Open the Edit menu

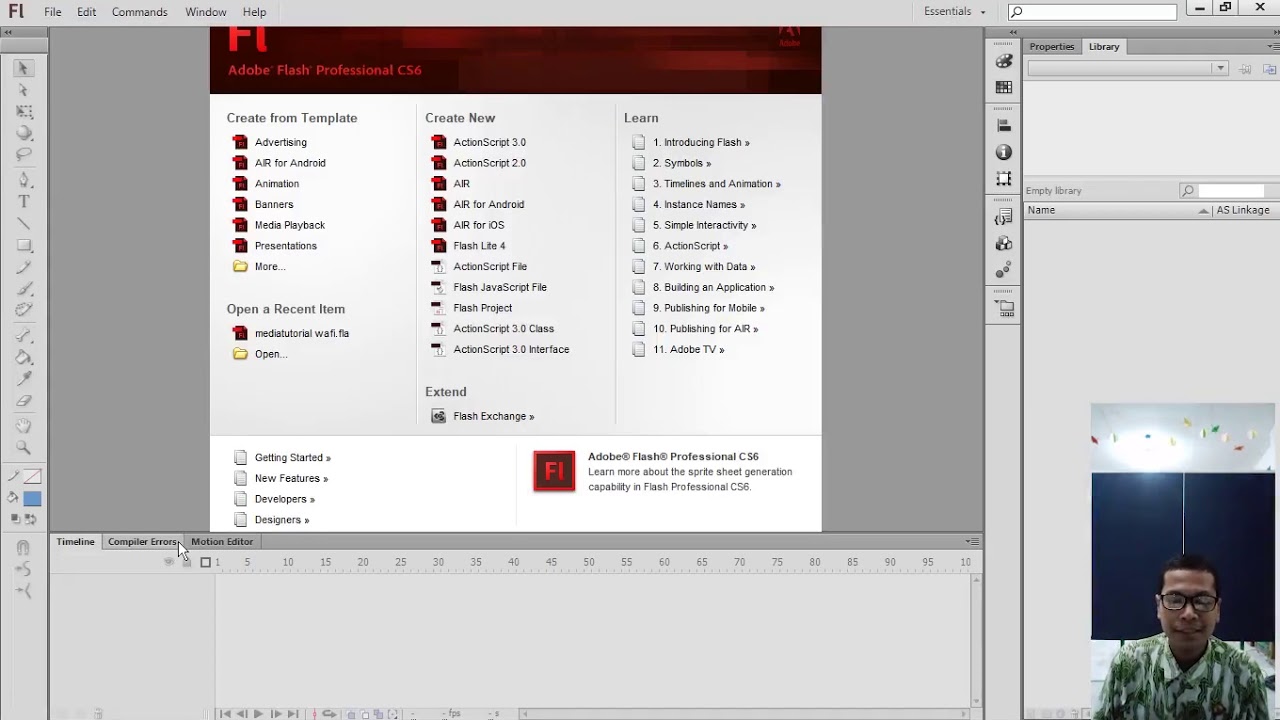coord(87,12)
